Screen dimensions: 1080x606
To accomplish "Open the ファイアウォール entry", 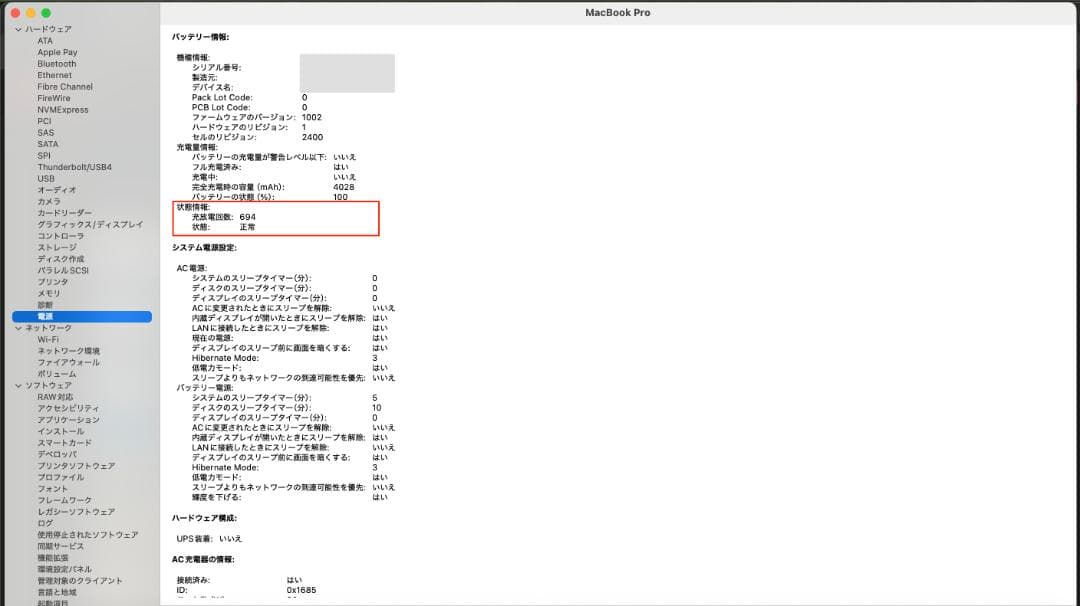I will click(68, 362).
